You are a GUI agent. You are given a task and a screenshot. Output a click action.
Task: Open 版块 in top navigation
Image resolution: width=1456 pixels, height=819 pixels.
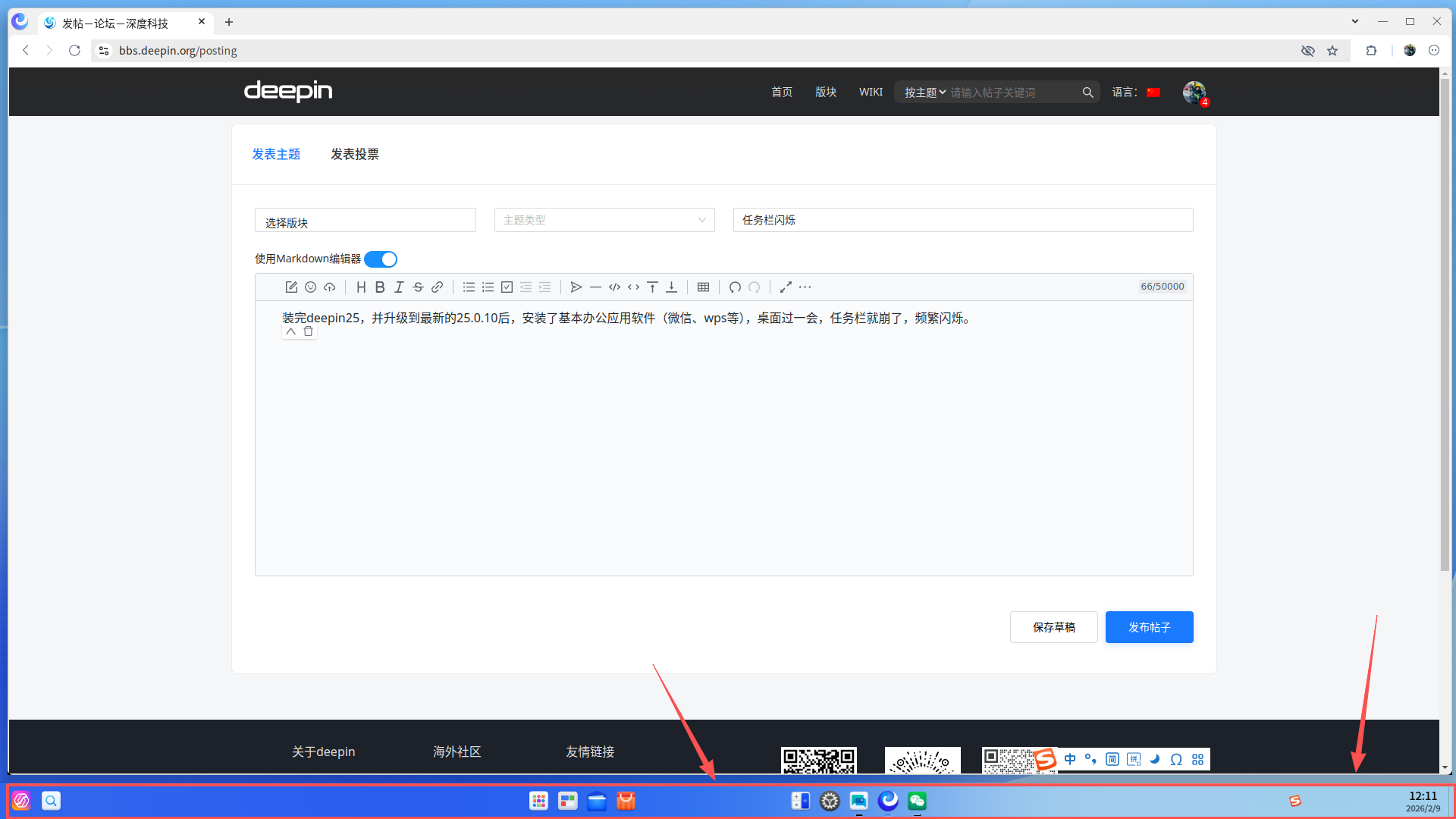pyautogui.click(x=826, y=92)
